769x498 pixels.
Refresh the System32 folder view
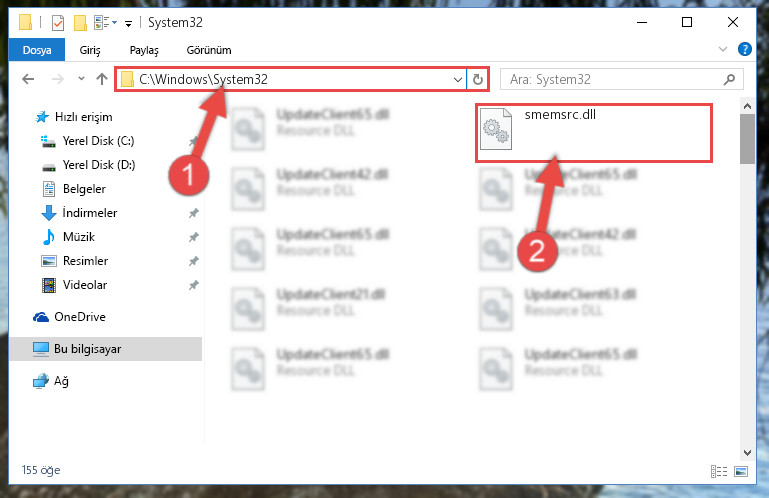[477, 79]
